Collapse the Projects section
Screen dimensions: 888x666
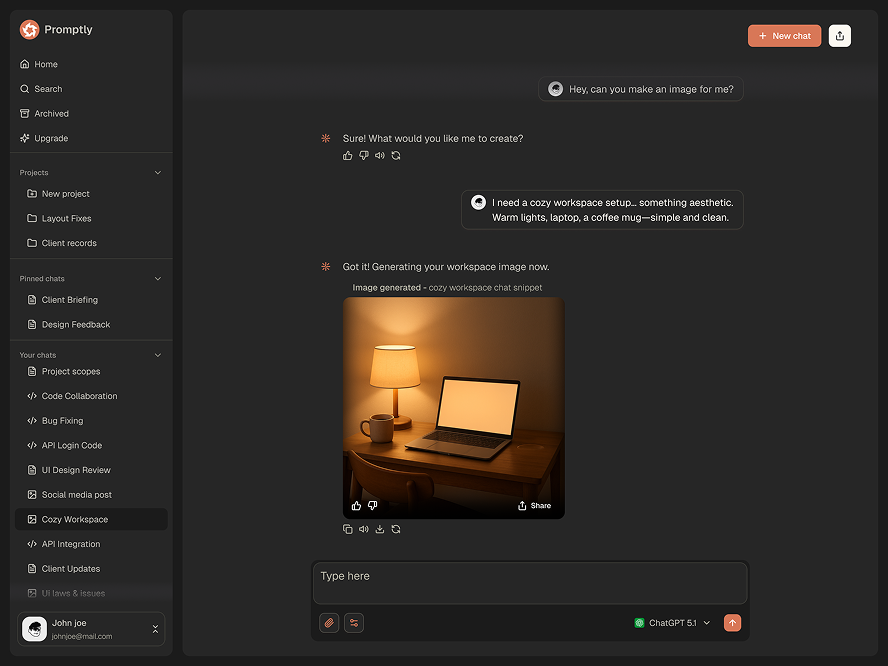pyautogui.click(x=157, y=173)
